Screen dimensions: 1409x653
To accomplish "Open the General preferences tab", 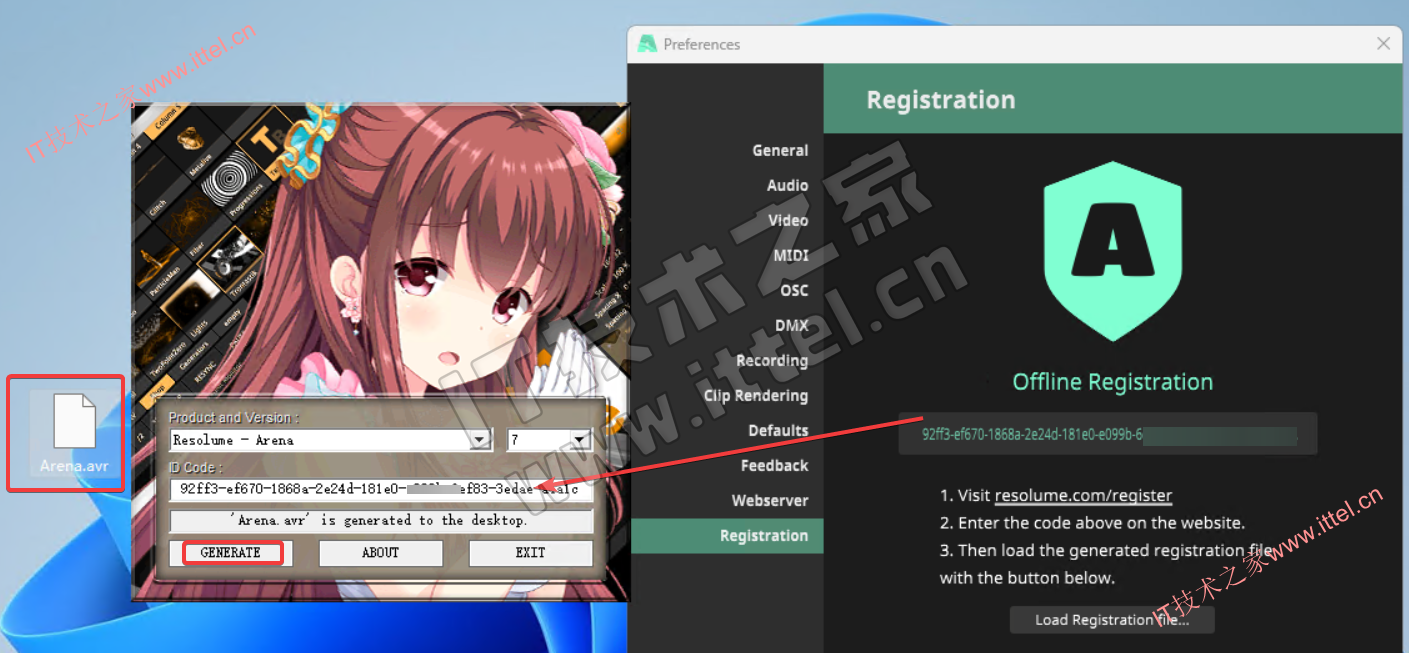I will pos(779,151).
